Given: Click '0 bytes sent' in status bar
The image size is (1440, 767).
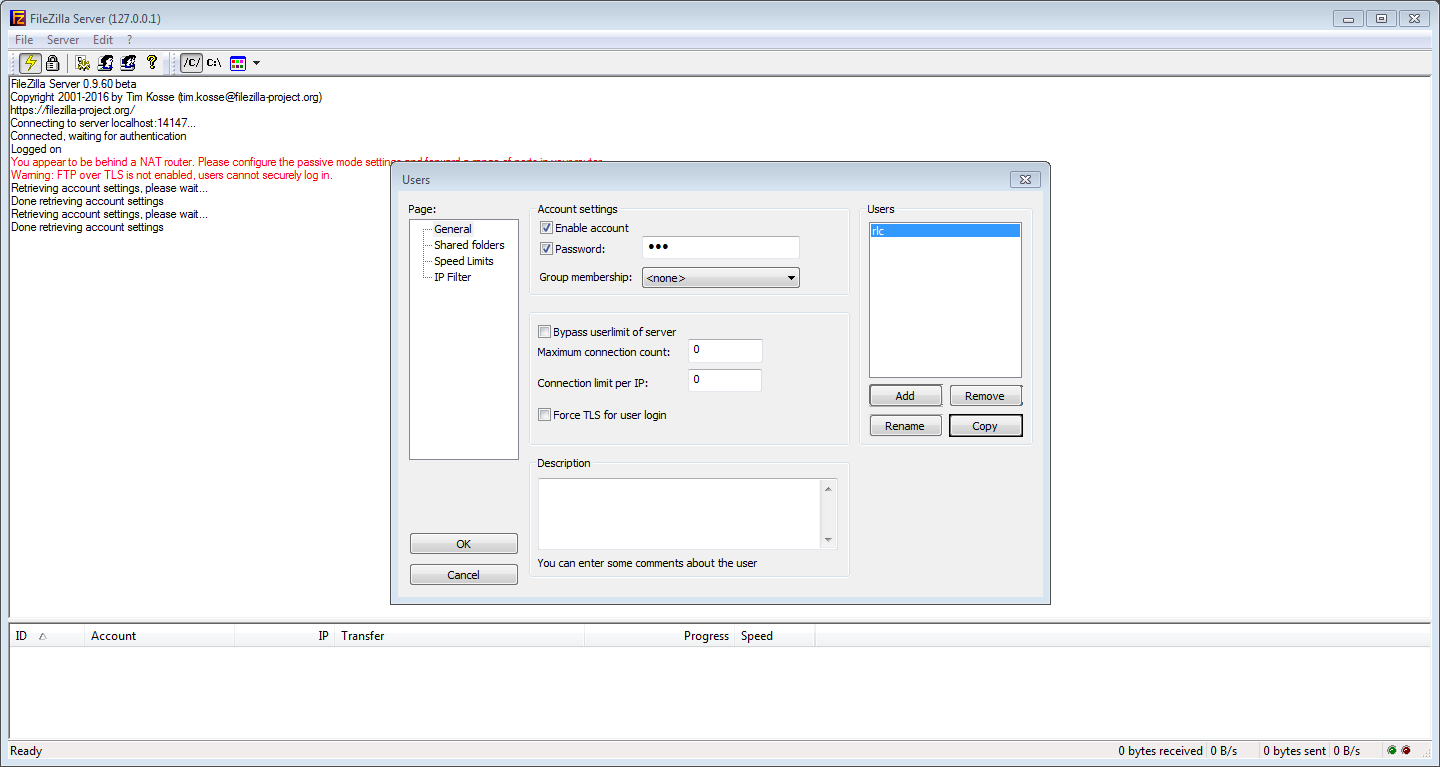Looking at the screenshot, I should 1294,751.
